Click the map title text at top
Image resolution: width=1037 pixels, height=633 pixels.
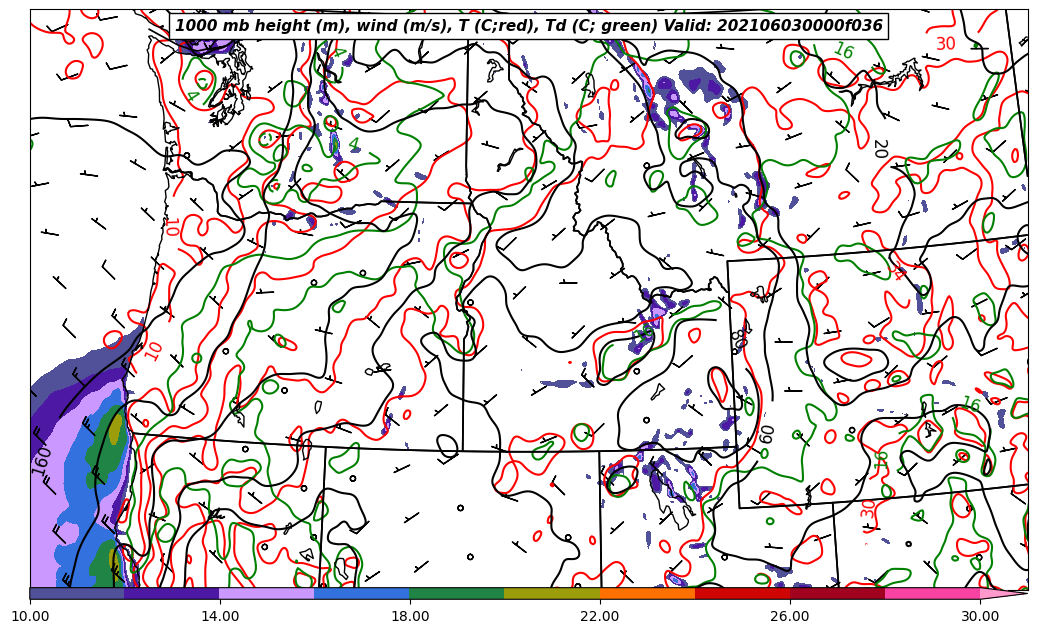[529, 26]
